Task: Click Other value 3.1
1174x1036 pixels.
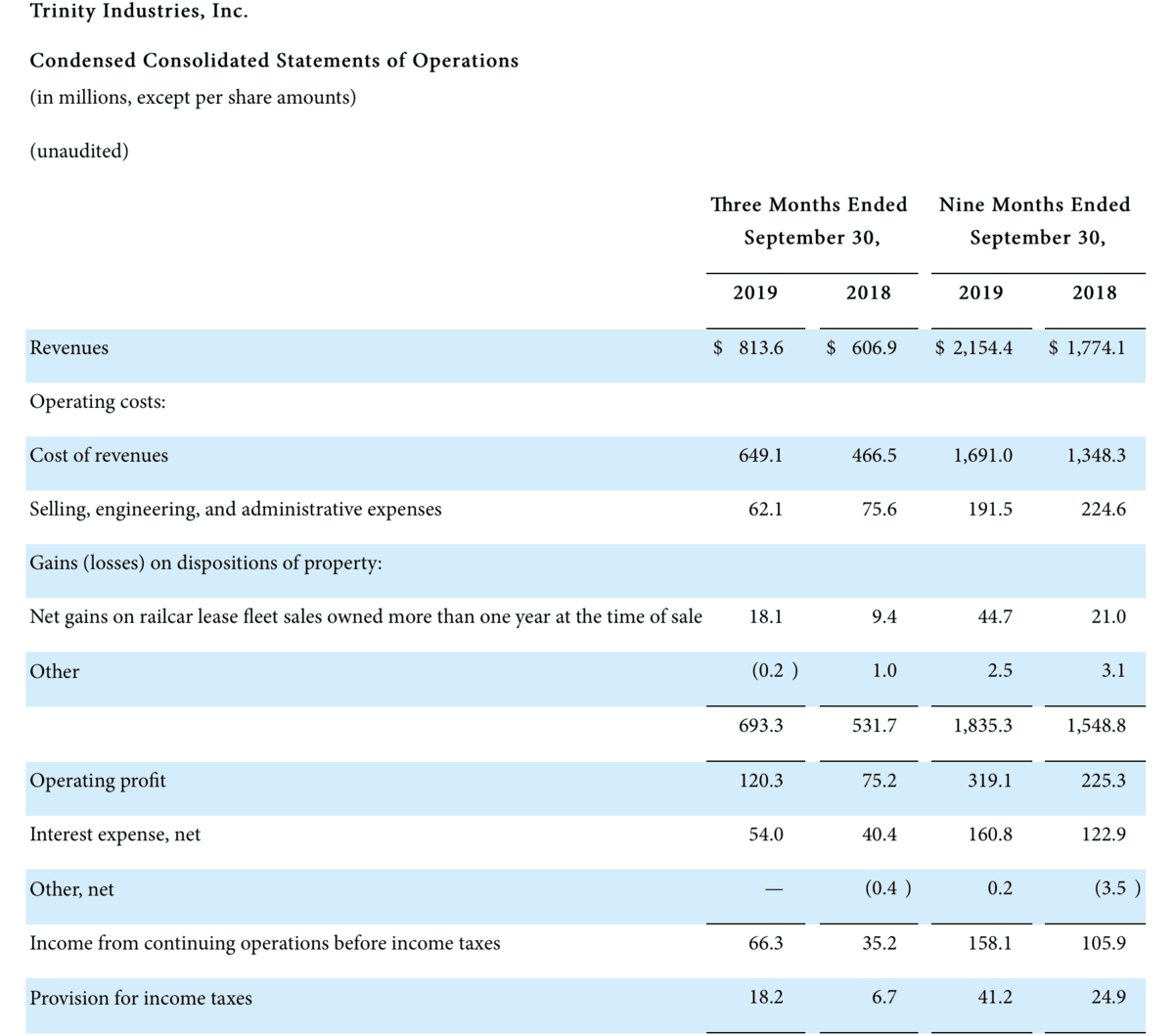Action: [x=1113, y=671]
